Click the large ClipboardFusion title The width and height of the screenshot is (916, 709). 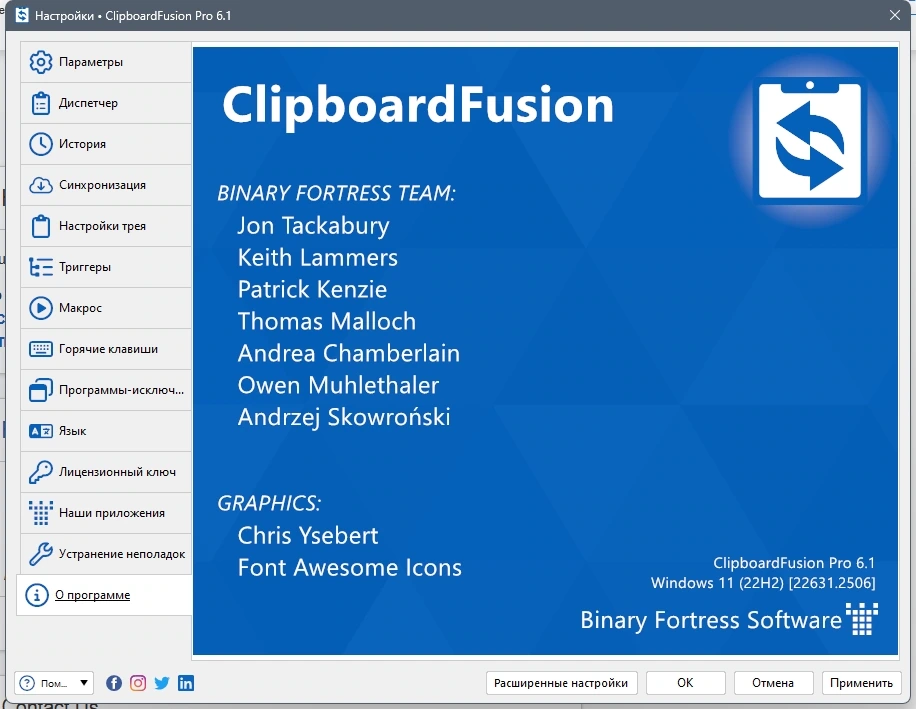coord(418,107)
